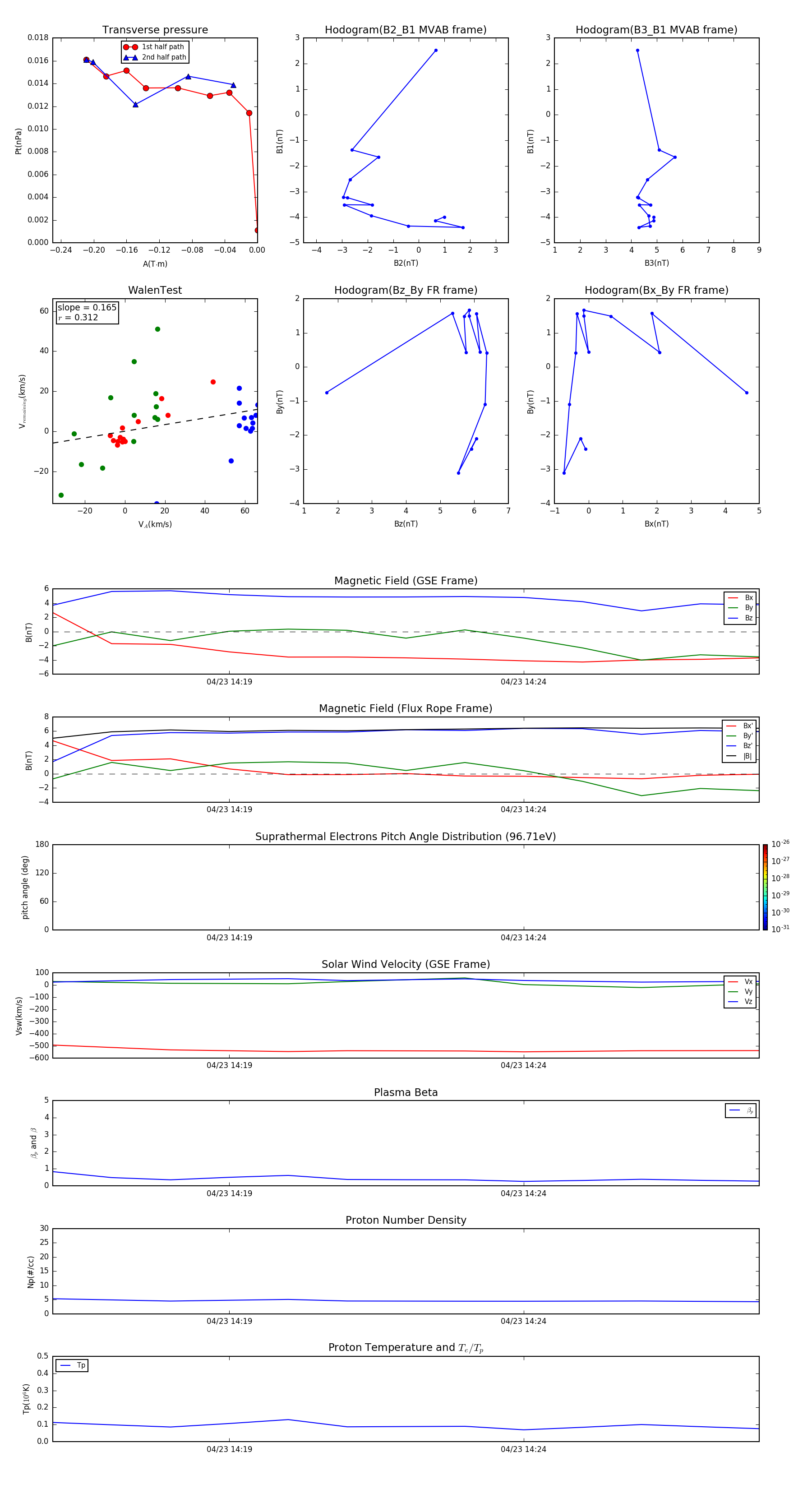Click the "WalenTest" plot title
The width and height of the screenshot is (812, 1489).
(x=155, y=290)
